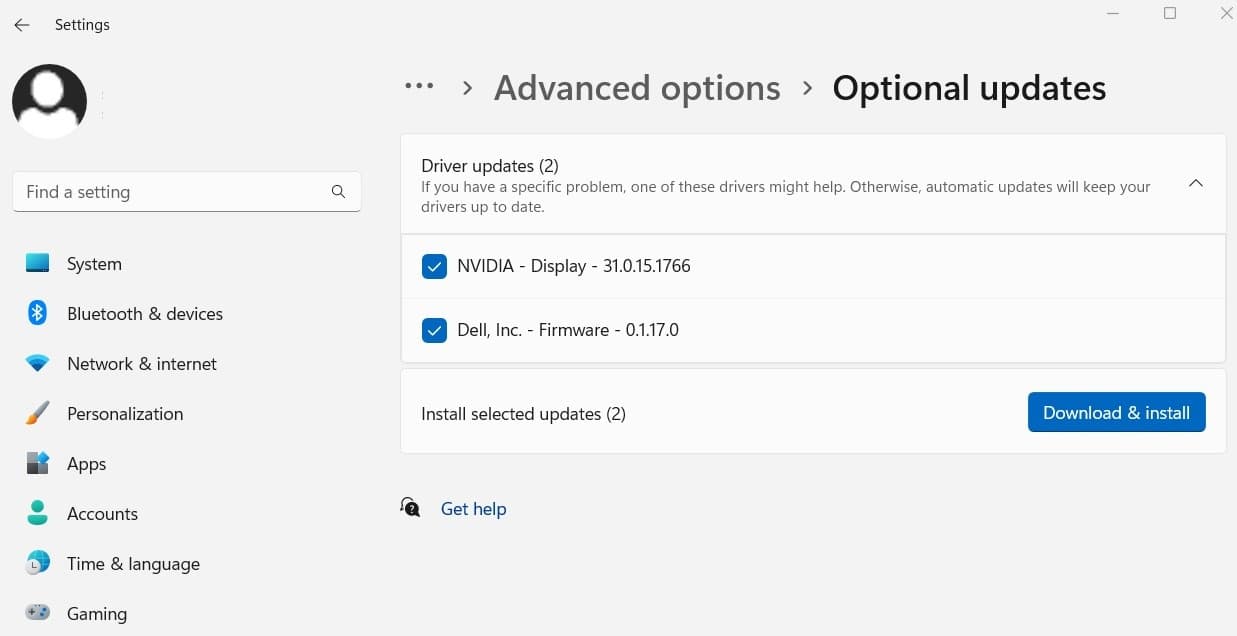The image size is (1237, 636).
Task: Open the Get help link
Action: [473, 509]
